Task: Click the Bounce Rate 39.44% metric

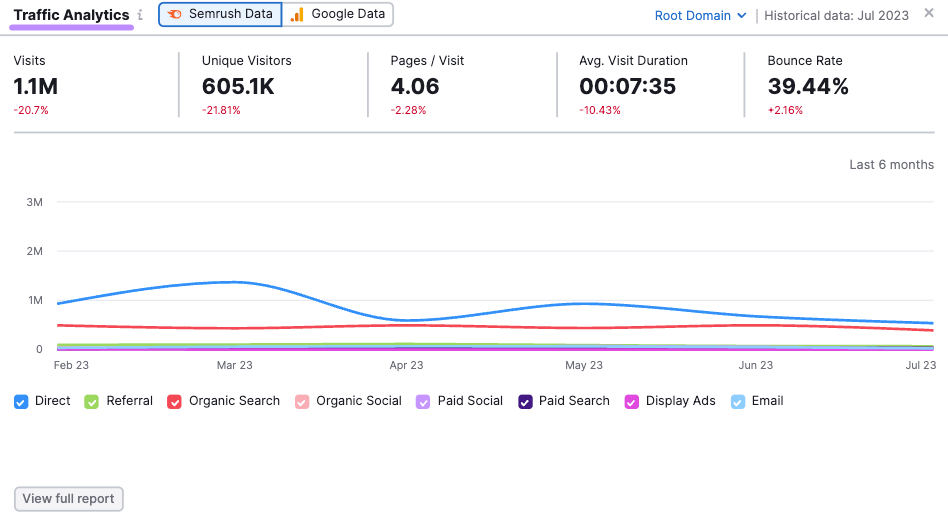Action: tap(808, 87)
